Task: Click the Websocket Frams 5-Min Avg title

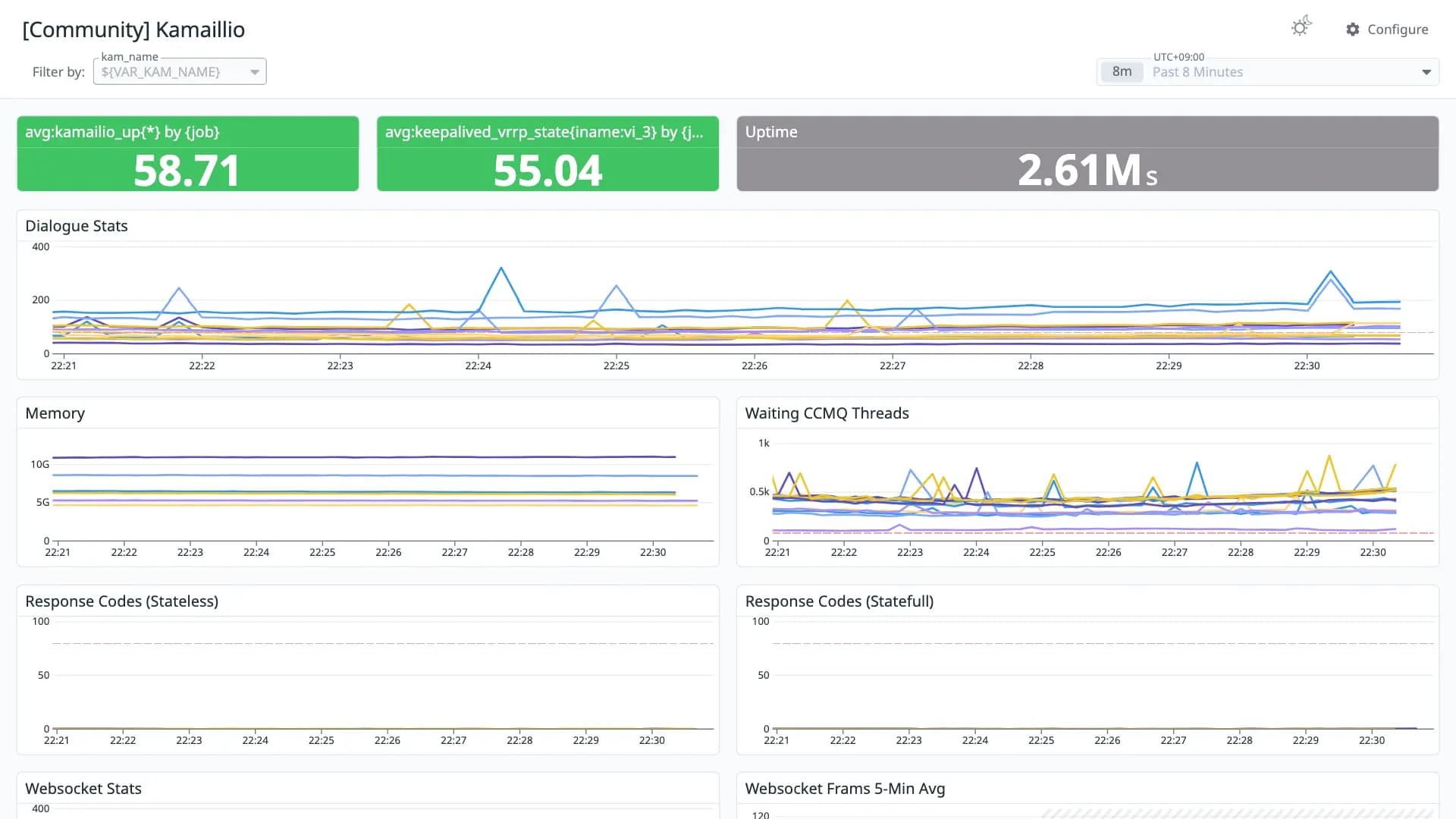Action: [845, 789]
